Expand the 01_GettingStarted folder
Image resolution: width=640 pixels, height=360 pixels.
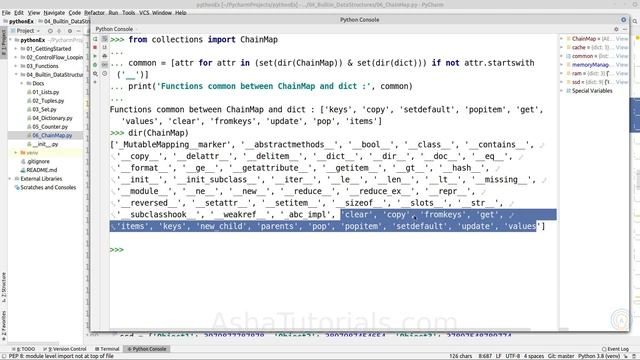(16, 49)
